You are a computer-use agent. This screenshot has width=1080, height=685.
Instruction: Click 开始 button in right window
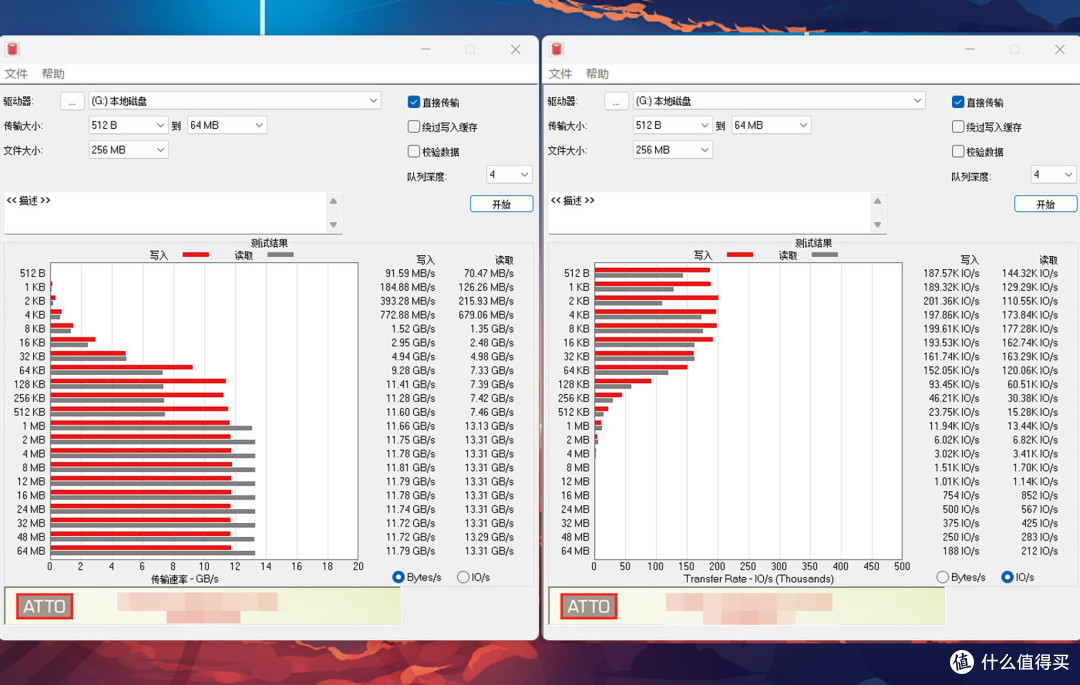tap(1046, 204)
